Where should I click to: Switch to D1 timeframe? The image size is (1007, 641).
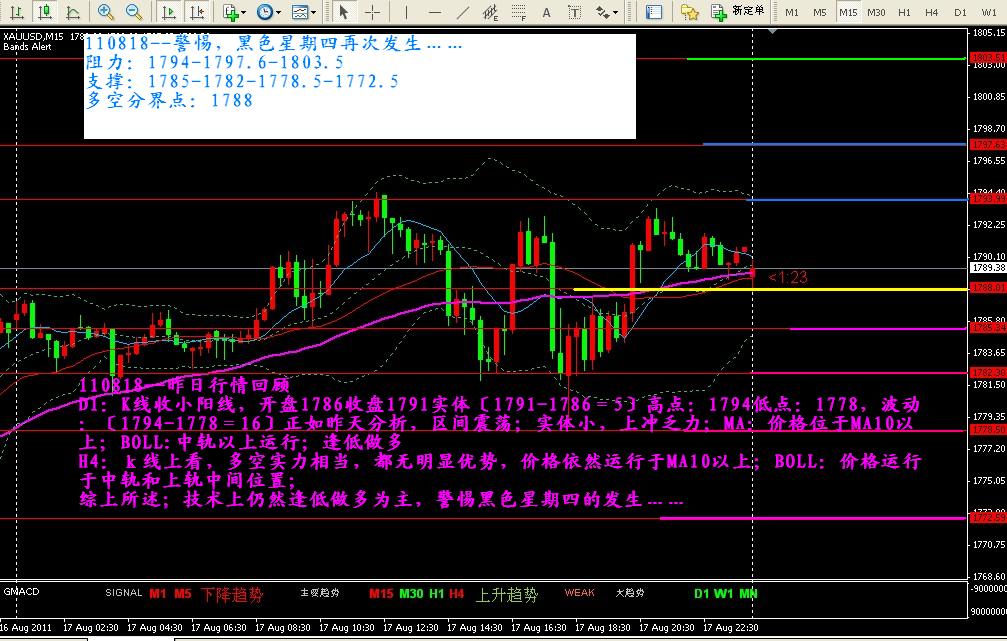point(960,12)
